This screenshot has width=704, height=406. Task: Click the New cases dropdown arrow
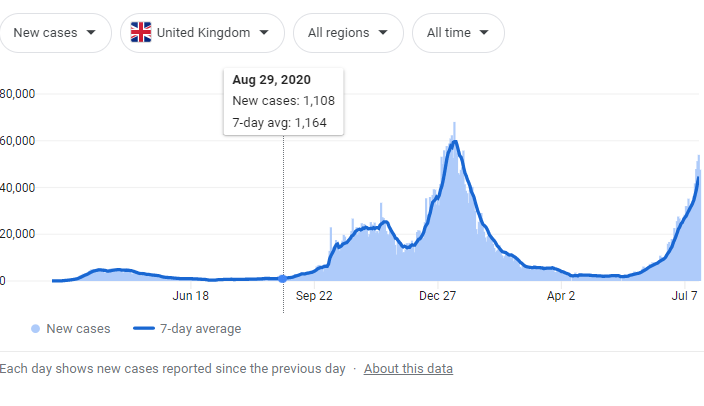click(x=92, y=33)
